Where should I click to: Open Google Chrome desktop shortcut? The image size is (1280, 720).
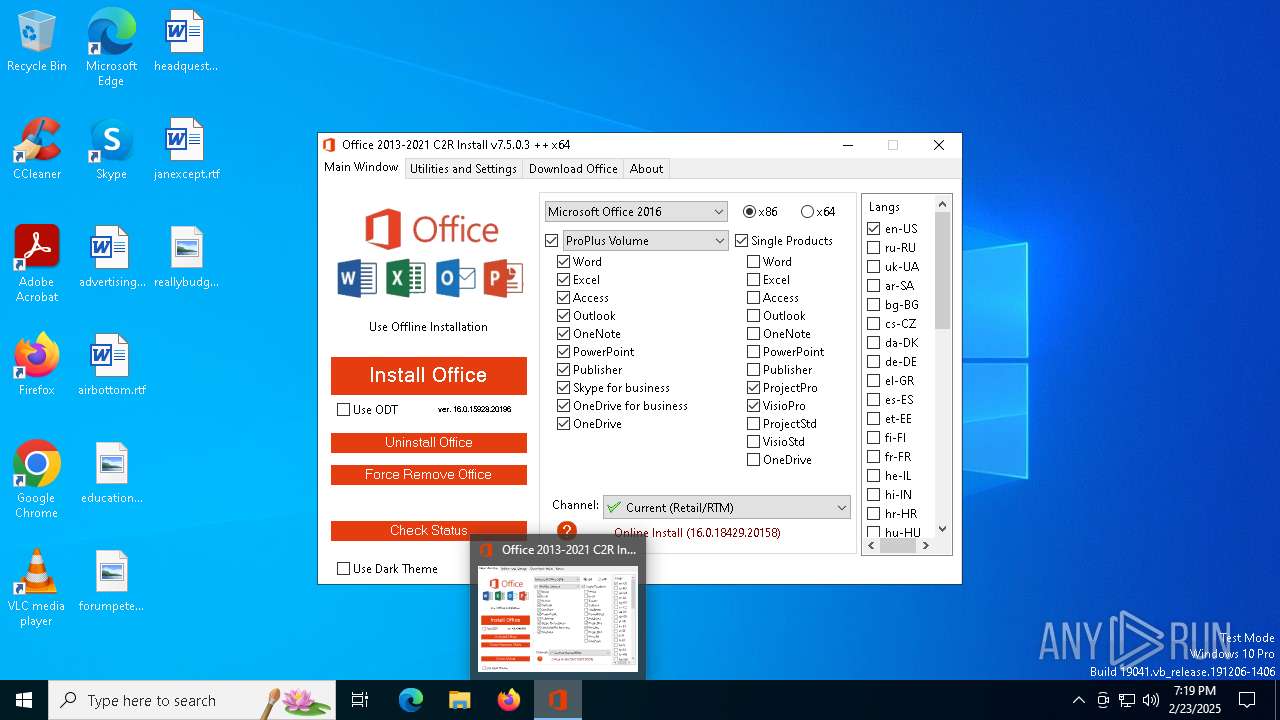coord(37,480)
